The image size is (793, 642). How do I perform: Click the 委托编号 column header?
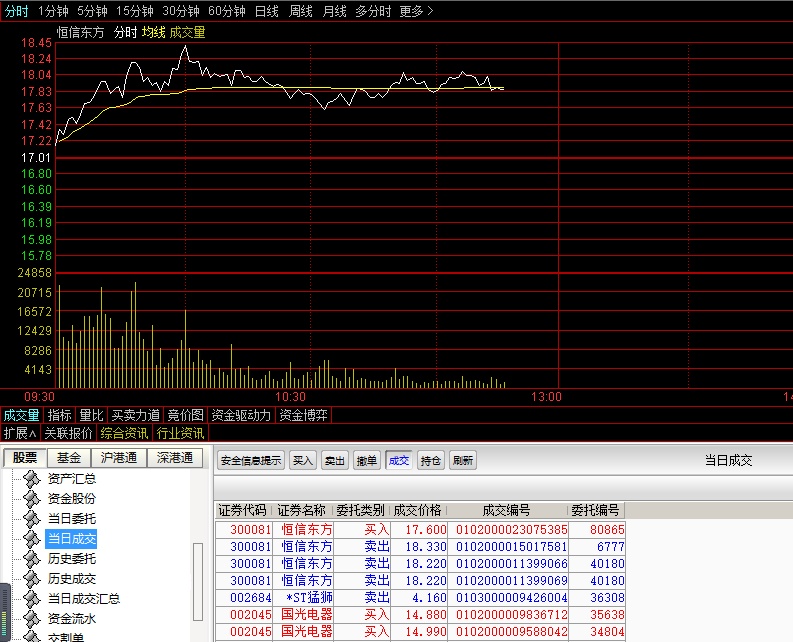(x=595, y=510)
